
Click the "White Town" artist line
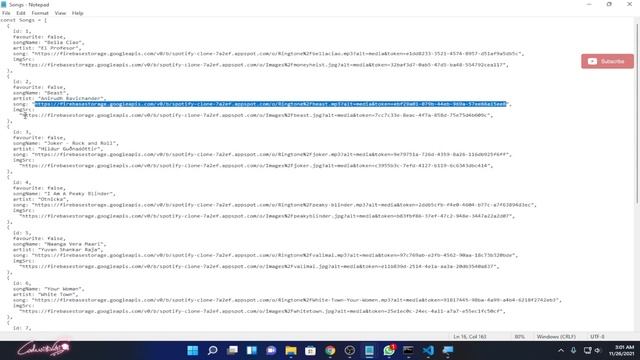45,294
